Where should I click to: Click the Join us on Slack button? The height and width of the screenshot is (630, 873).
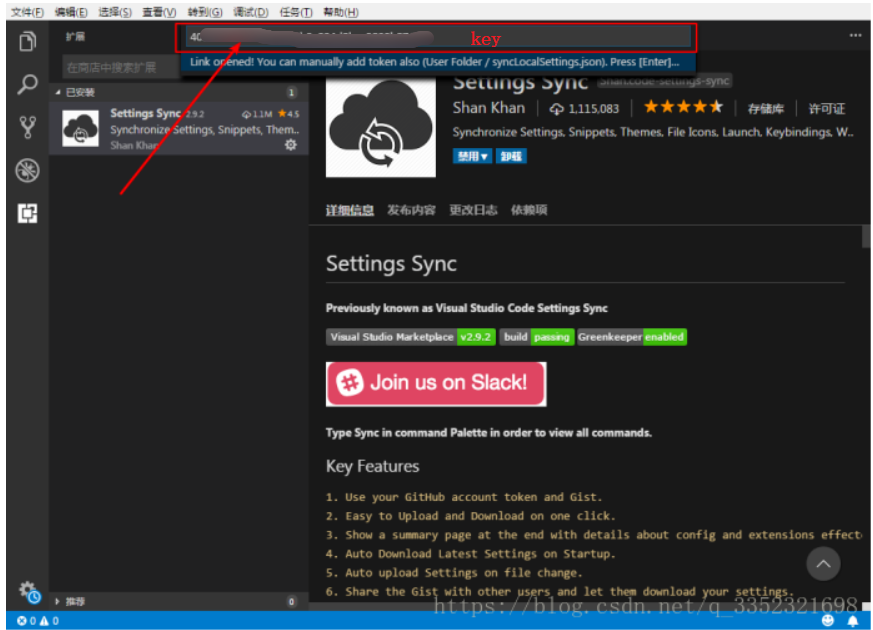coord(435,384)
